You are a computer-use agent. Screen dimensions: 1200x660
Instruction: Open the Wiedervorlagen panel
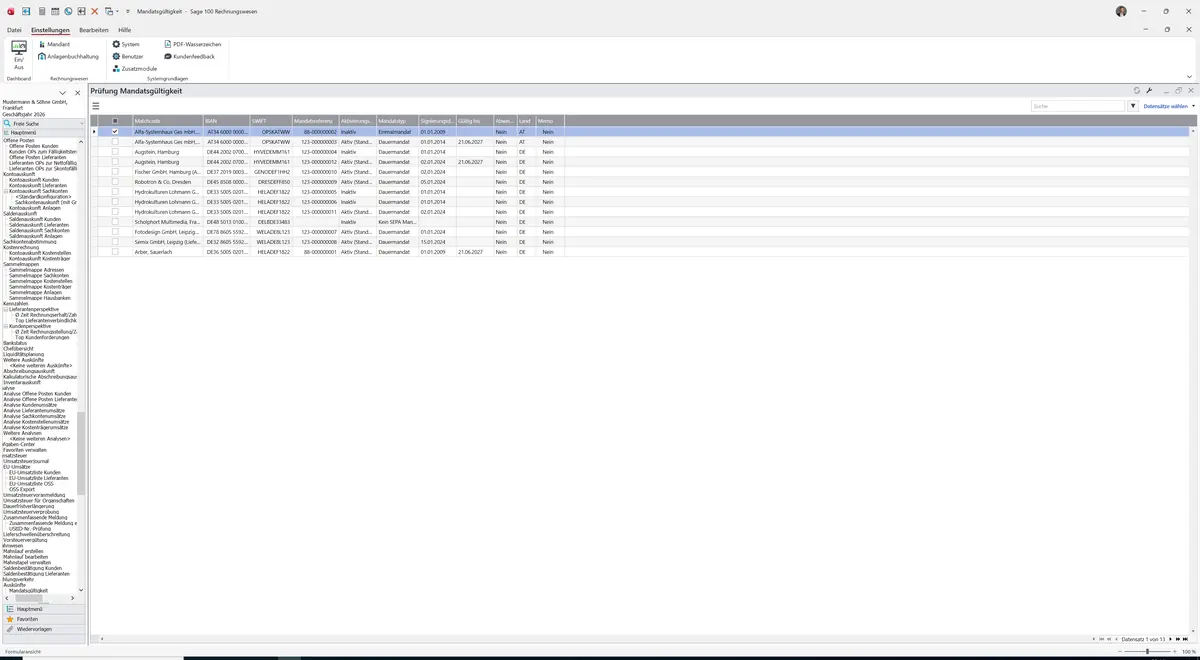(x=43, y=629)
